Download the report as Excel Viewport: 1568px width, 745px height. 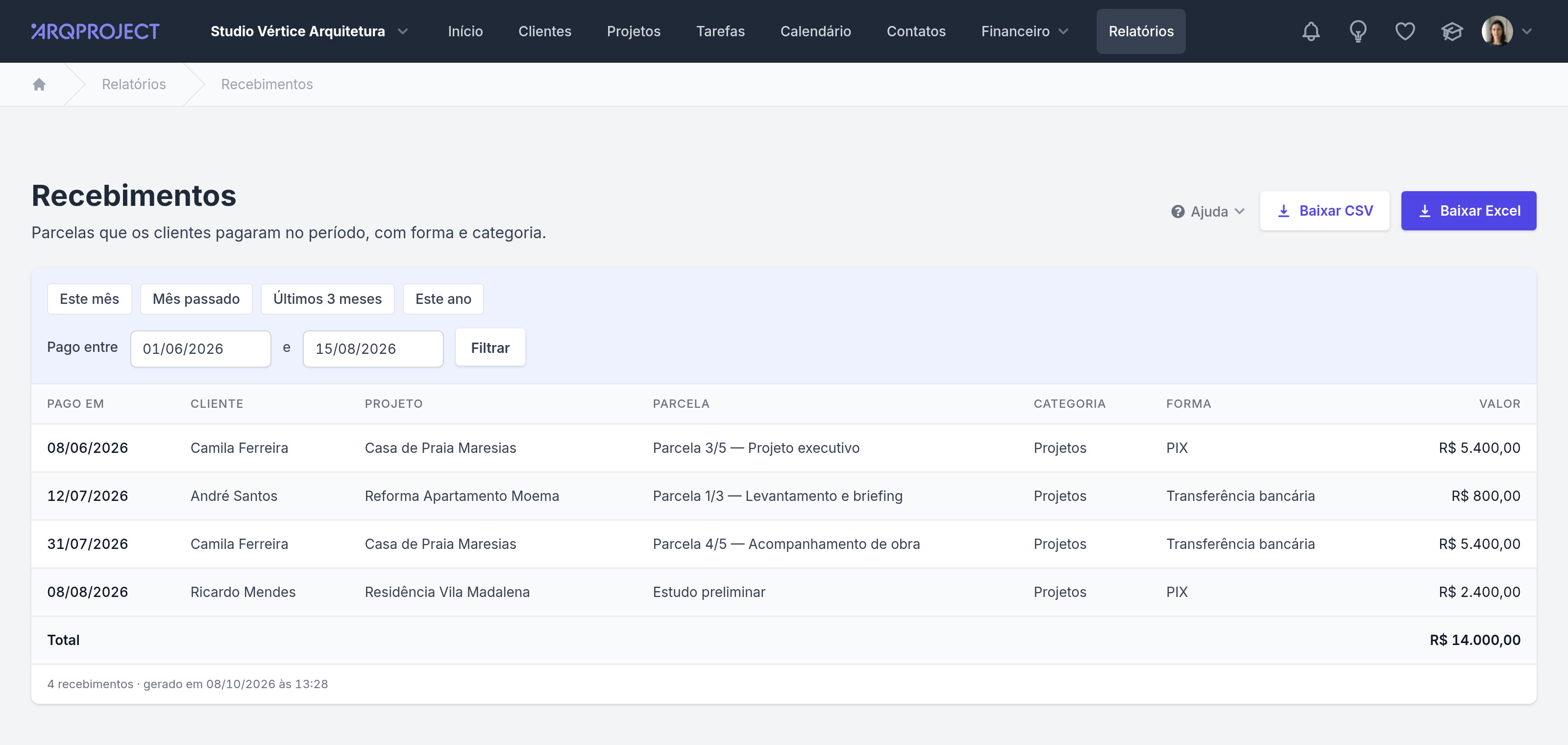click(1468, 211)
